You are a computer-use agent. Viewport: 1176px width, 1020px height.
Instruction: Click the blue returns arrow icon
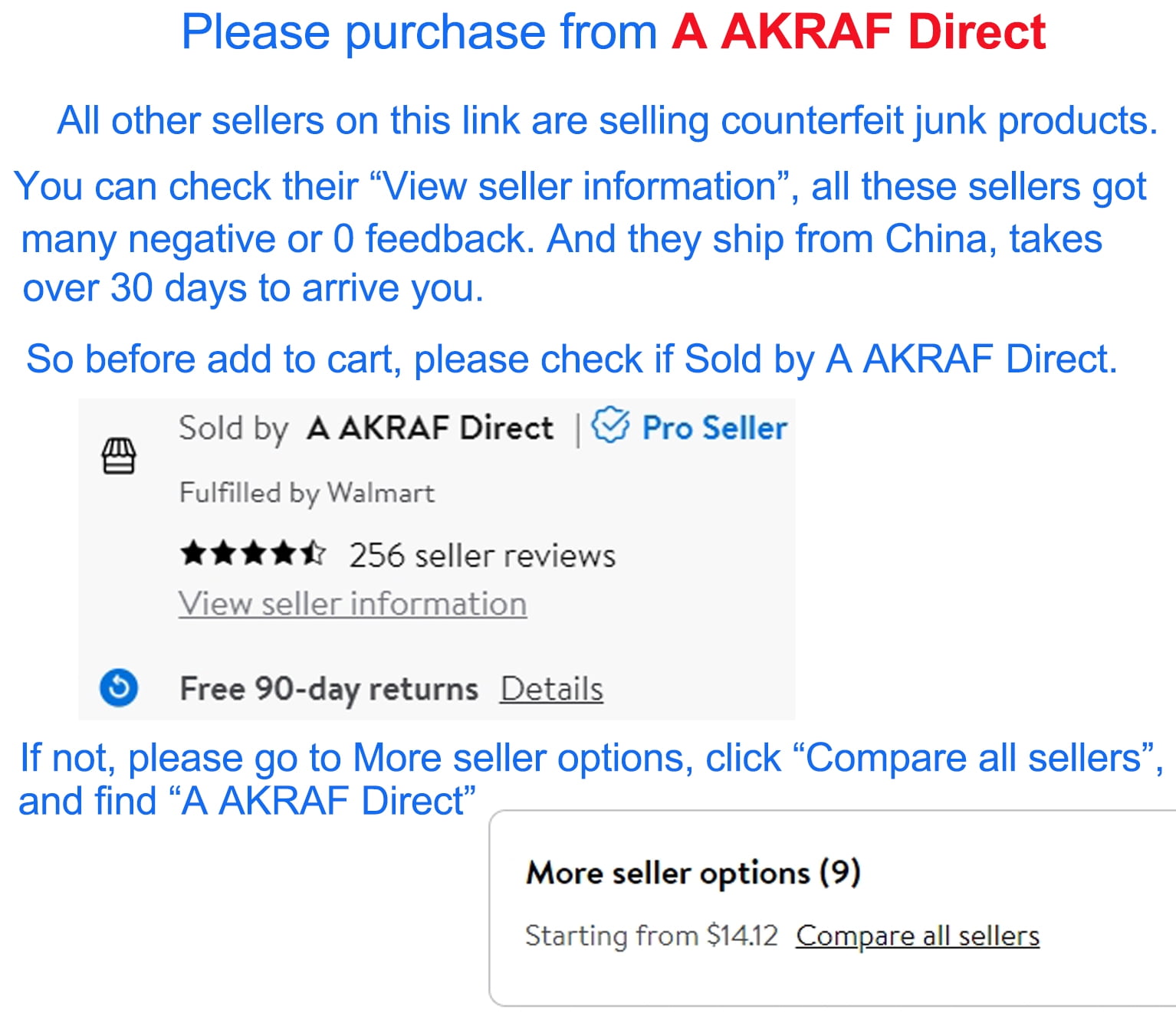click(x=119, y=687)
